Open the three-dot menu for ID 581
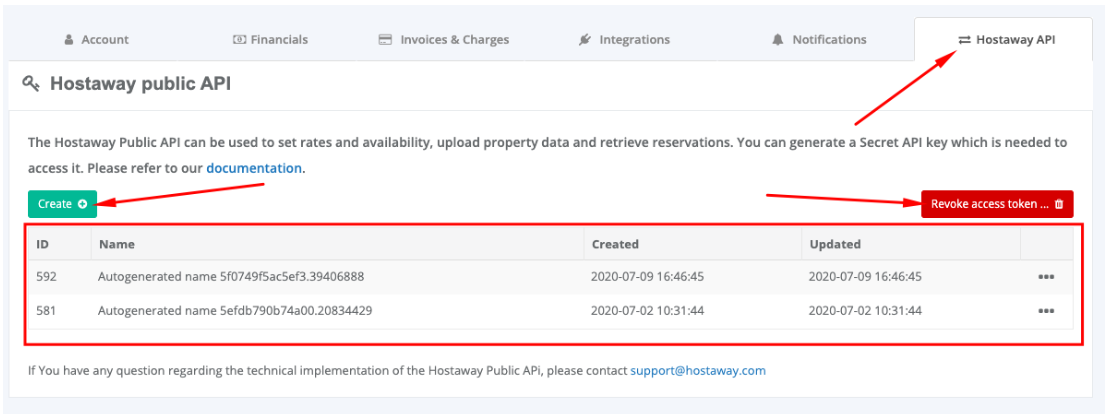This screenshot has width=1106, height=414. 1046,311
